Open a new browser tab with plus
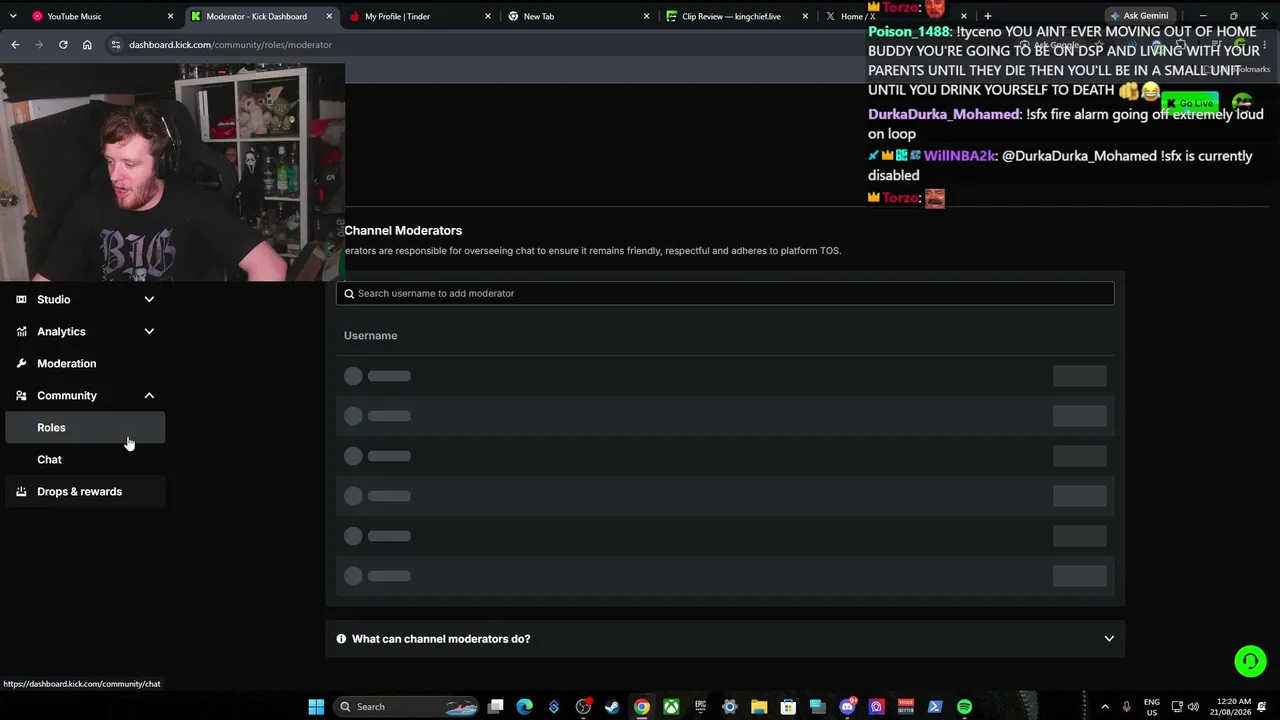 (988, 16)
